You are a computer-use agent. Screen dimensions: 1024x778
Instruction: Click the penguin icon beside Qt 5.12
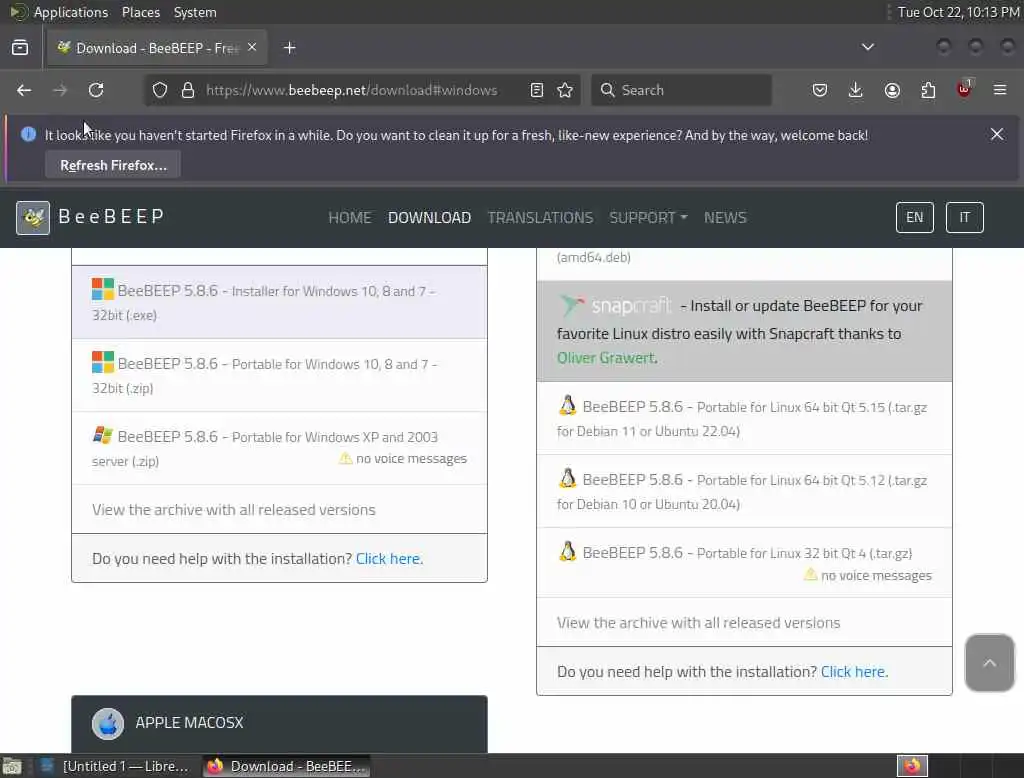(x=568, y=479)
